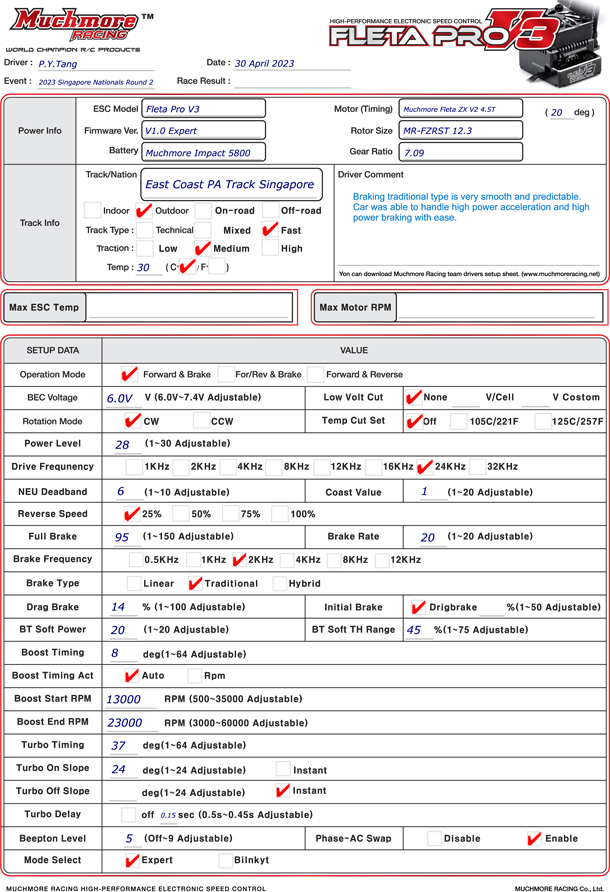
Task: Edit the Firmware Ver. field
Action: pyautogui.click(x=203, y=130)
